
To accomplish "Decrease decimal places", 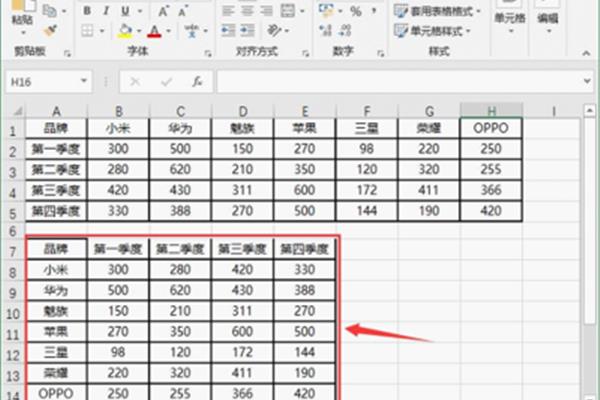I will tap(345, 31).
